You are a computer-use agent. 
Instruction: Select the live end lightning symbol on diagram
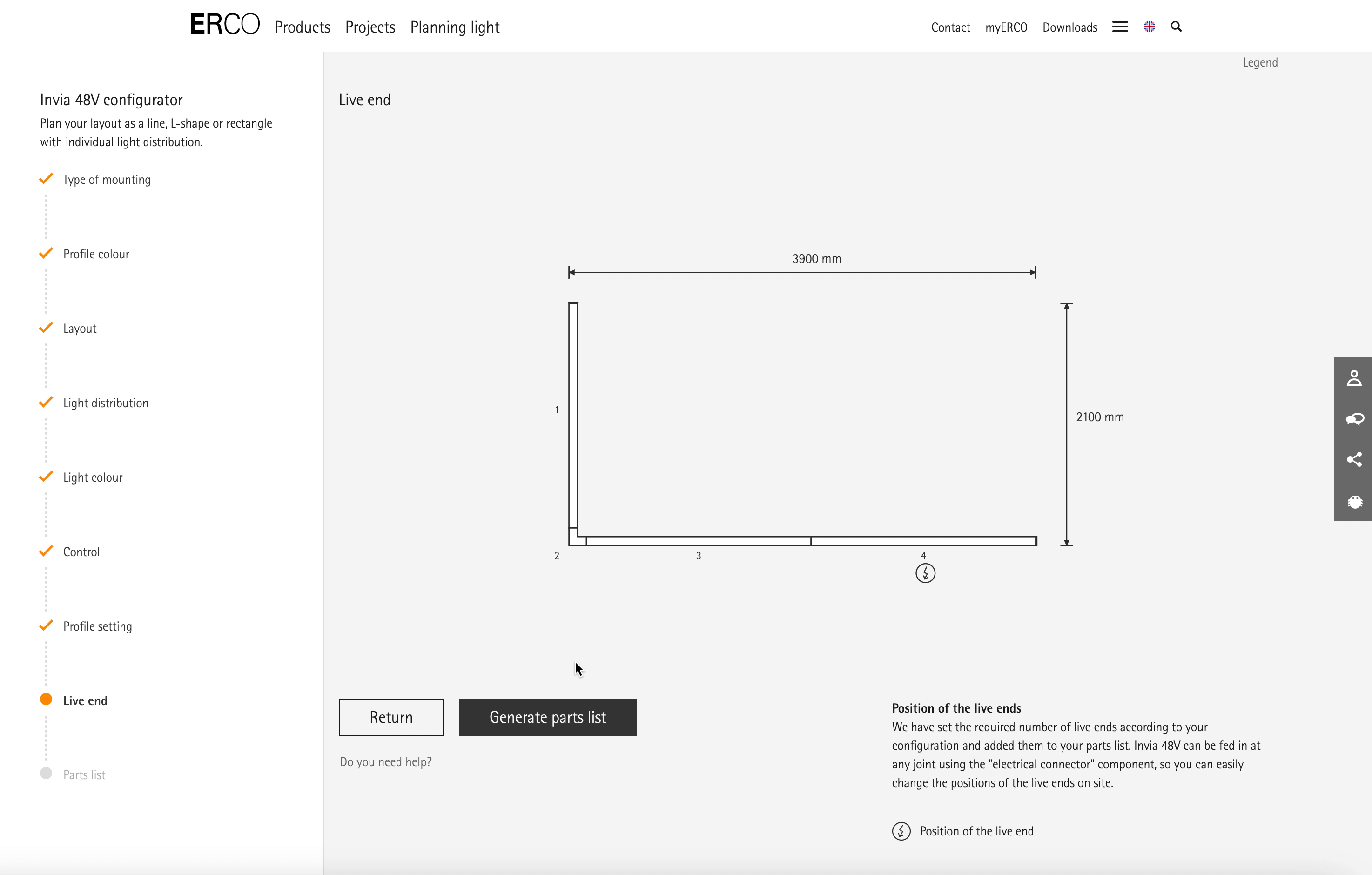(x=925, y=573)
